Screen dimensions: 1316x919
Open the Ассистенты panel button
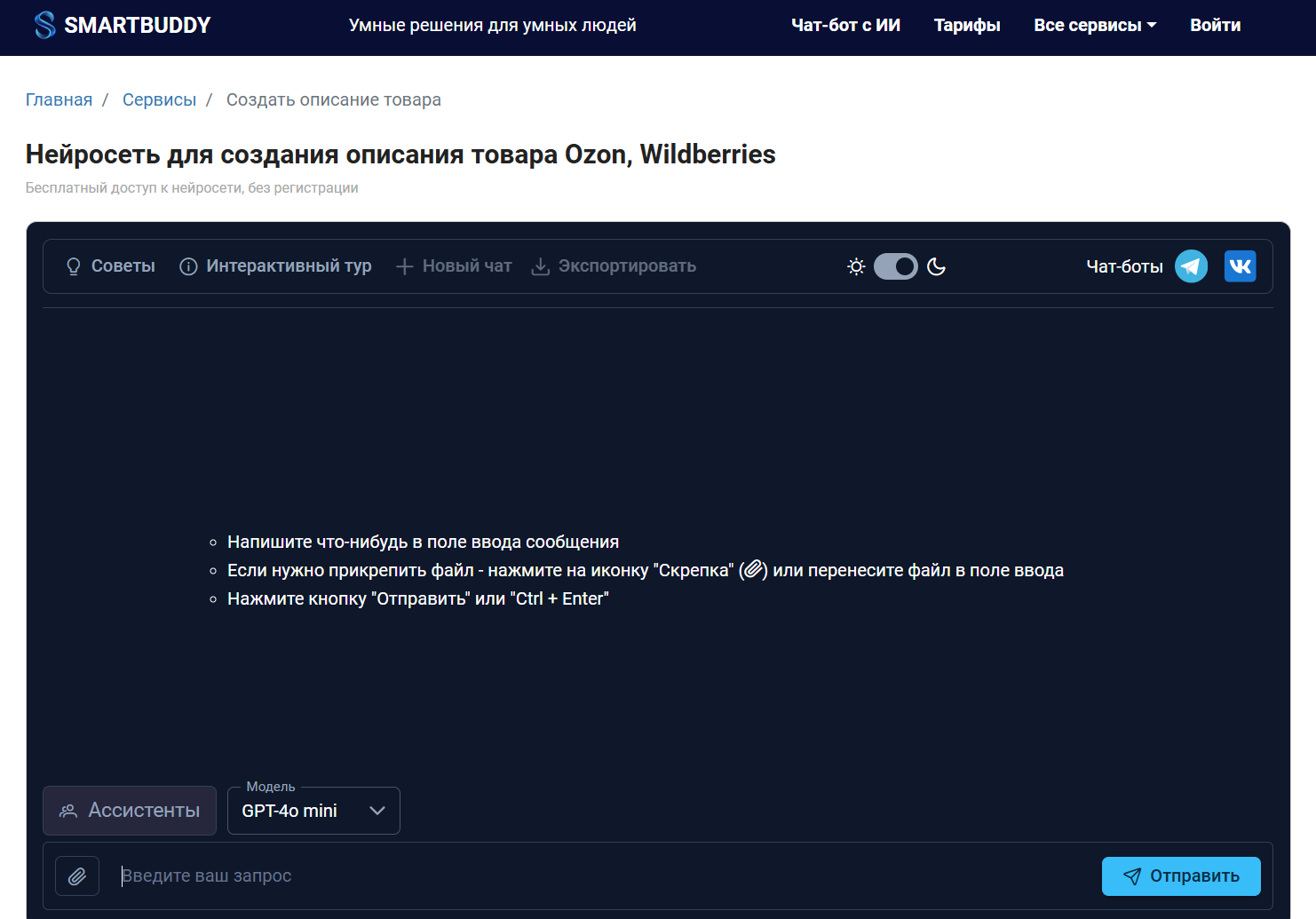click(x=130, y=811)
